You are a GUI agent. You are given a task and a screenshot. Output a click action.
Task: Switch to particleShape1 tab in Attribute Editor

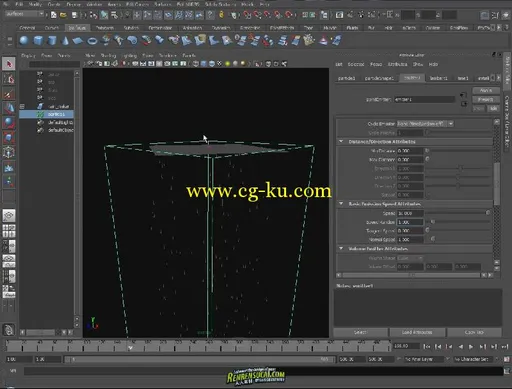[379, 78]
